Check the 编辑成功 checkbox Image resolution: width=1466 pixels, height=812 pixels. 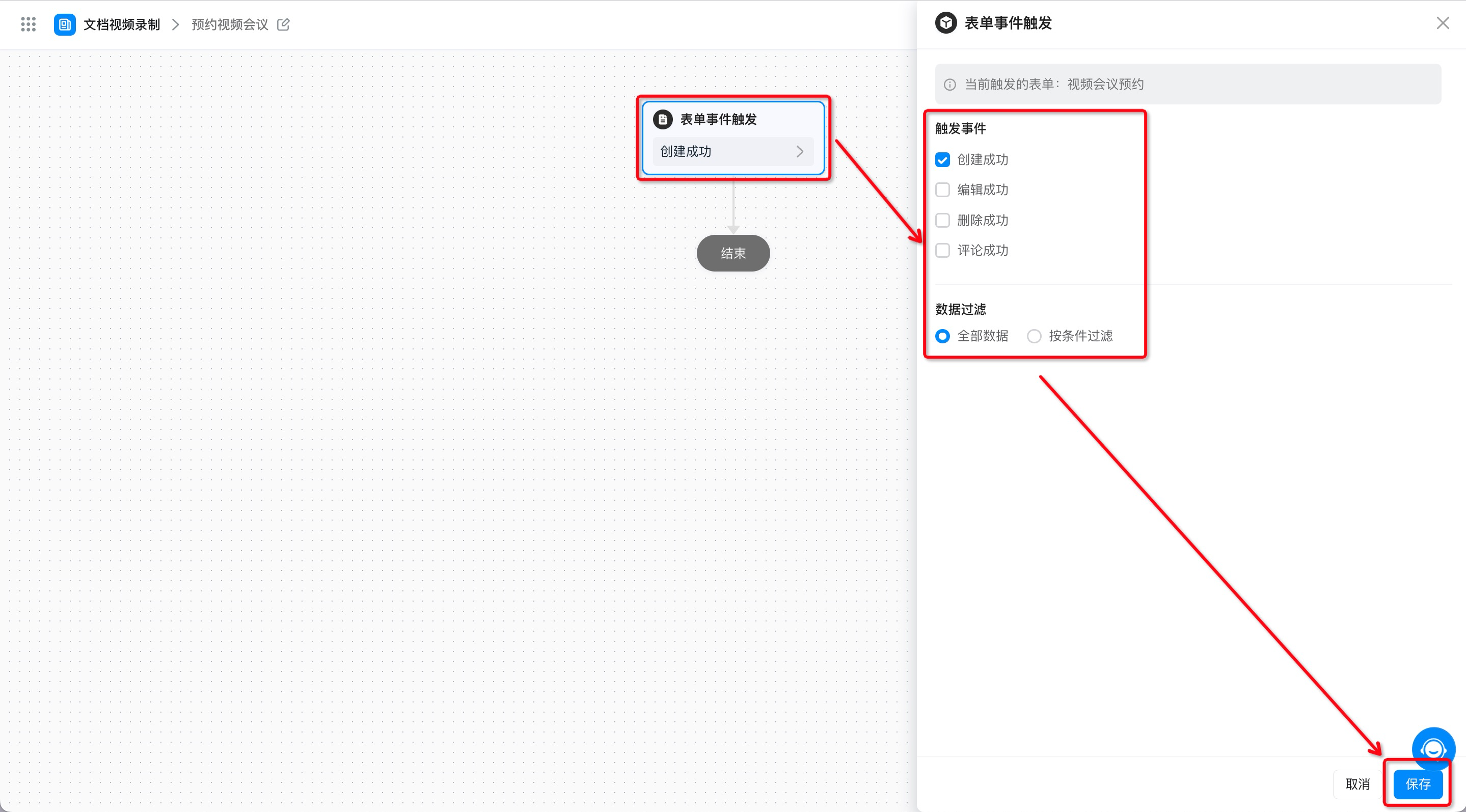pyautogui.click(x=942, y=190)
